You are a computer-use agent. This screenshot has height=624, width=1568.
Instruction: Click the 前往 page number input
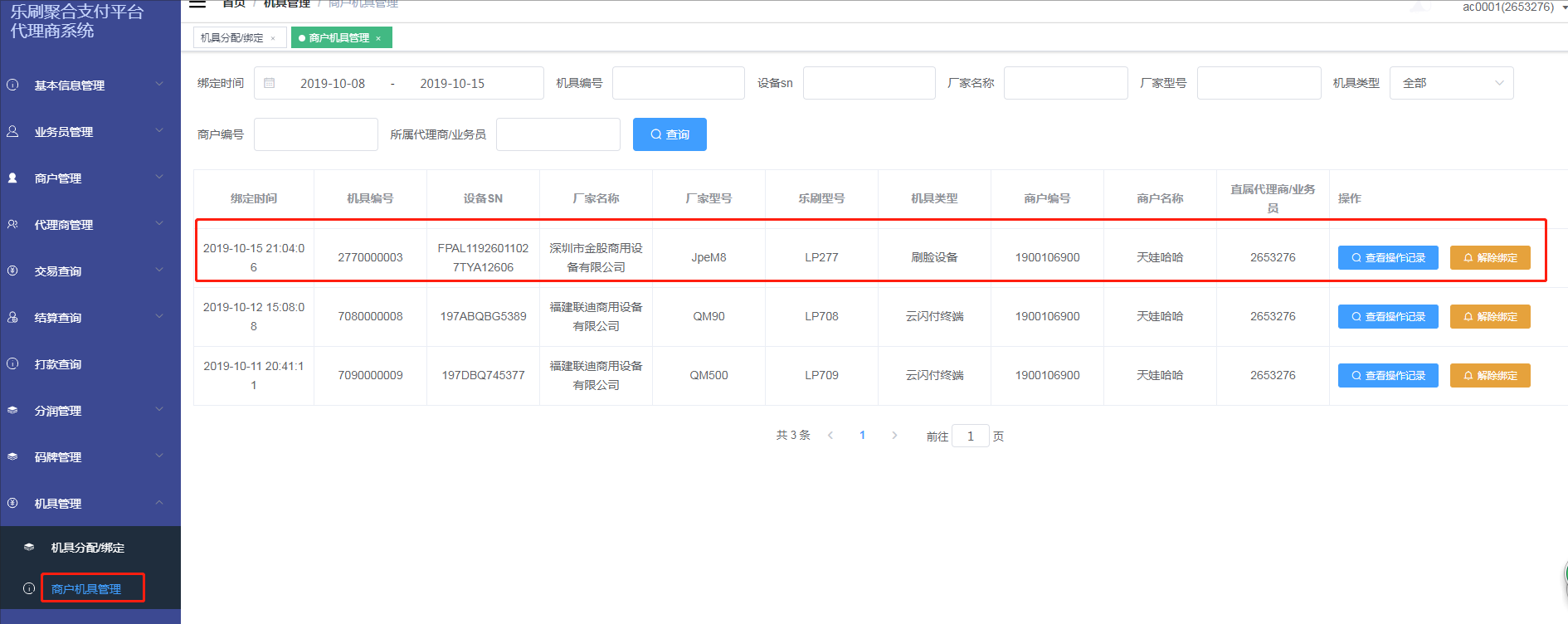point(971,436)
